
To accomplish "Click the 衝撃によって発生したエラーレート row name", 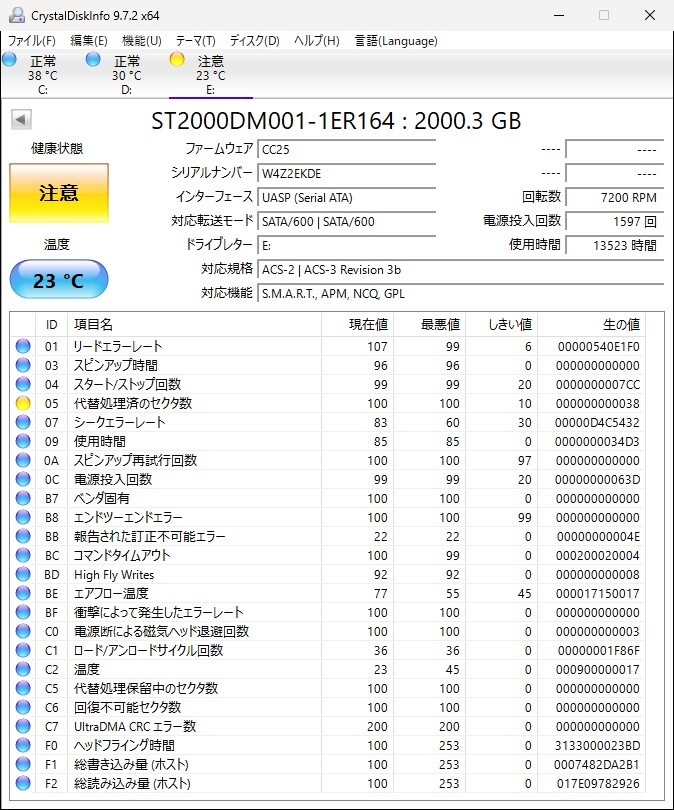I will 158,612.
